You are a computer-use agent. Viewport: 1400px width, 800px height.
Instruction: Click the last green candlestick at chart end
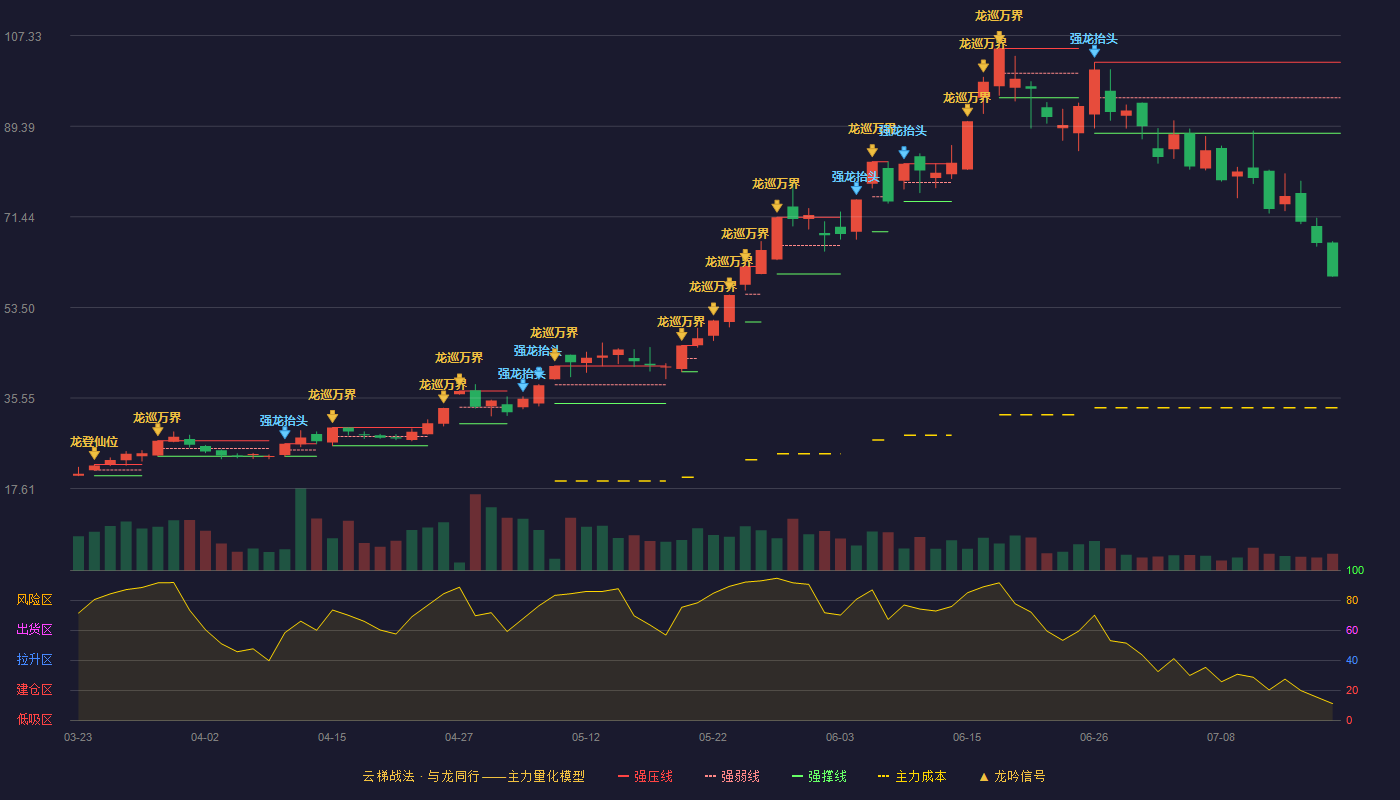[x=1332, y=259]
